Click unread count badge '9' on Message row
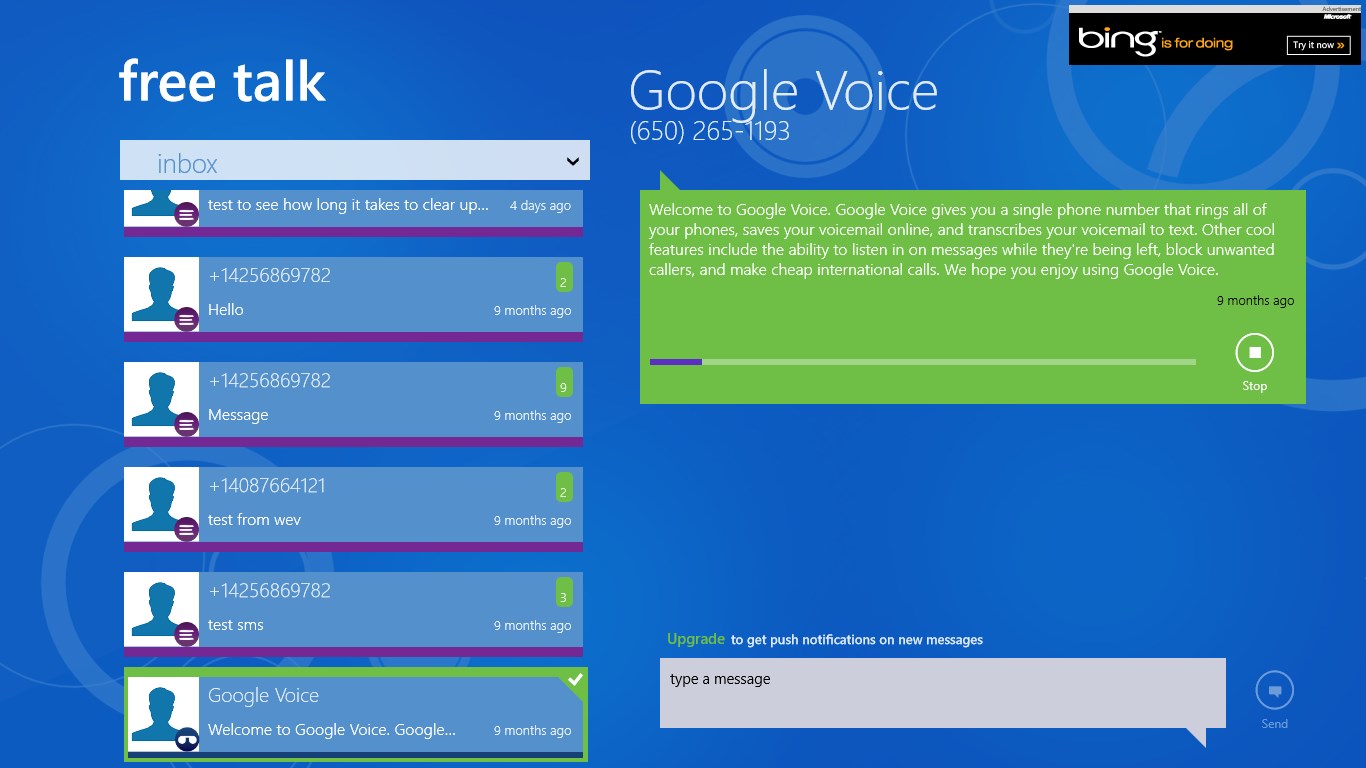1366x768 pixels. pos(564,382)
